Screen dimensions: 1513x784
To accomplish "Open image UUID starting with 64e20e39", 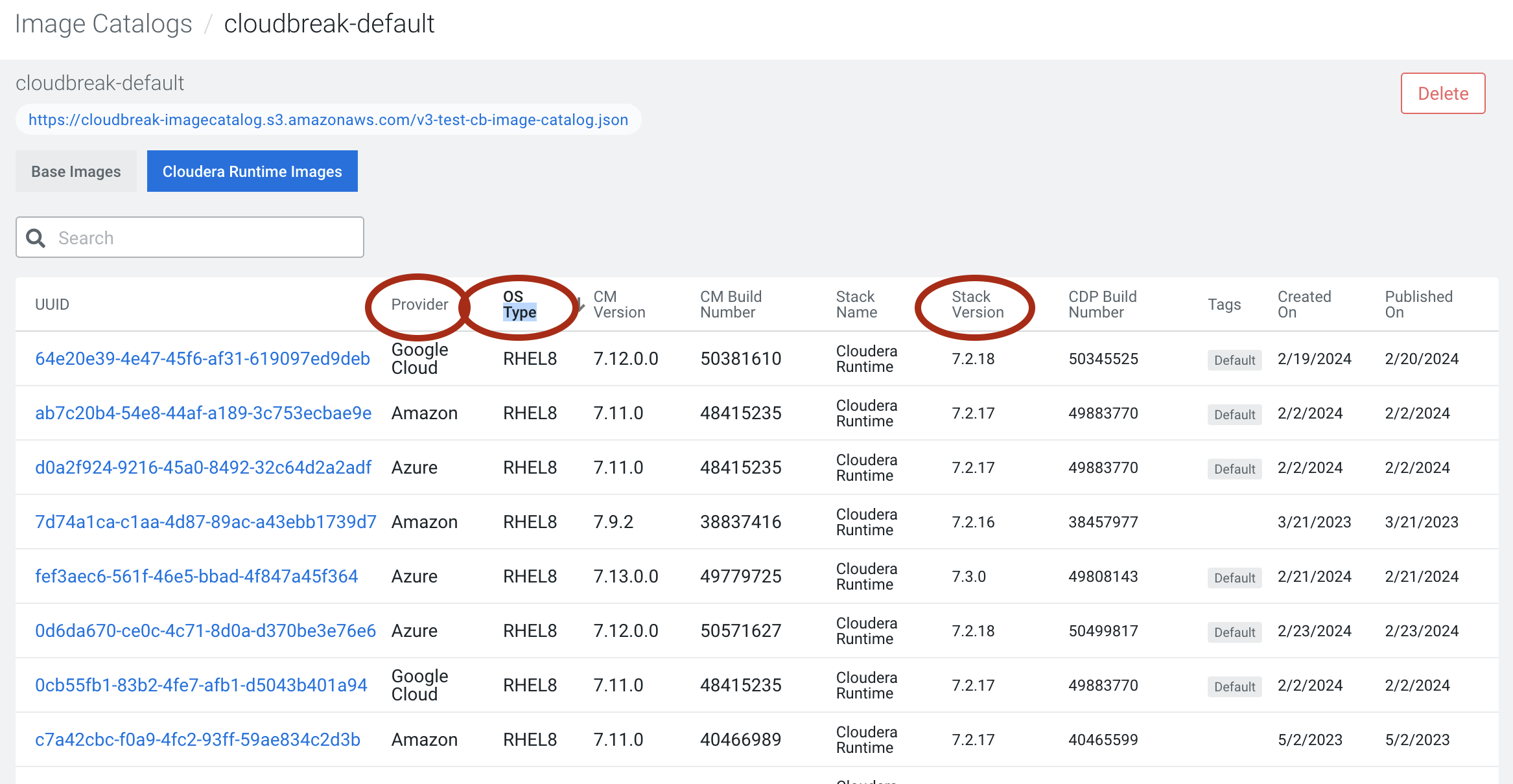I will (x=202, y=359).
